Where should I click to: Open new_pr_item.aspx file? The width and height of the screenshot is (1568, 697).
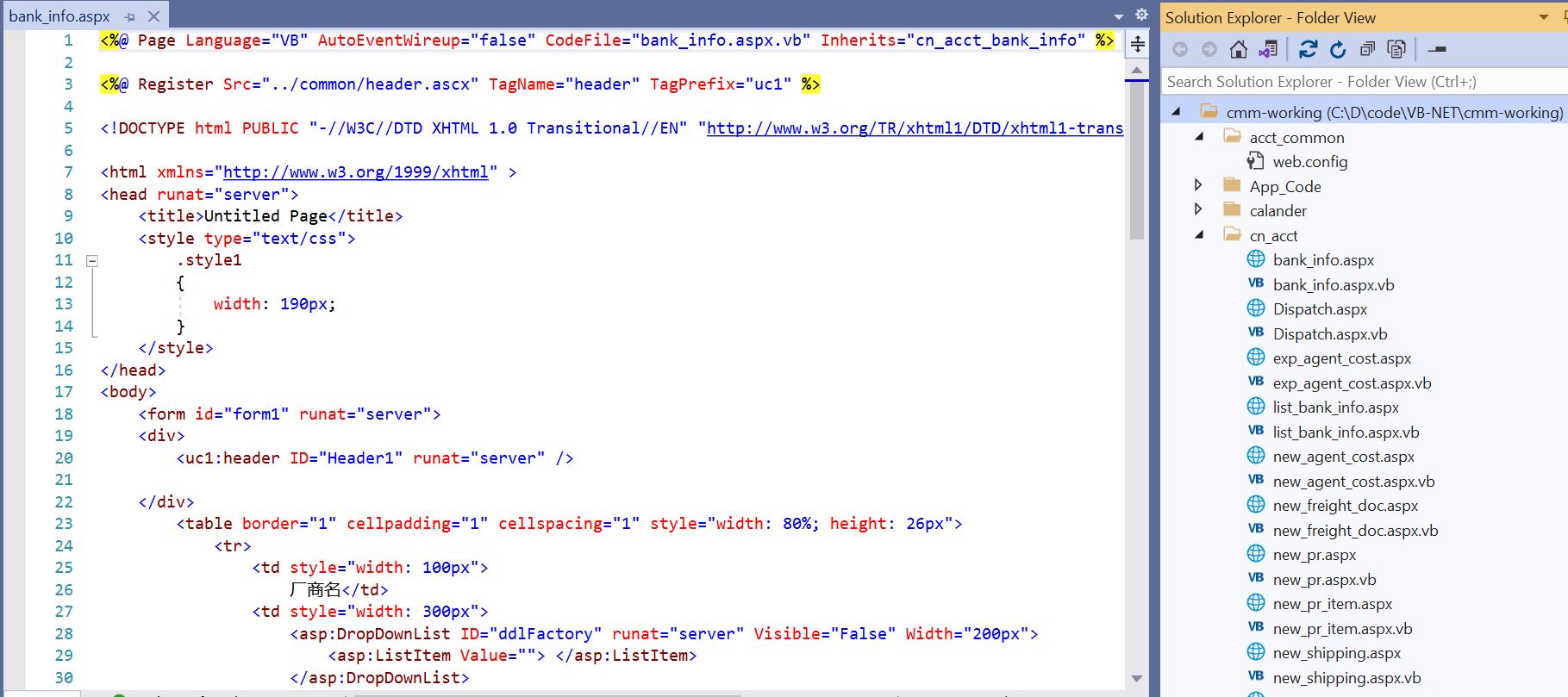(1332, 604)
